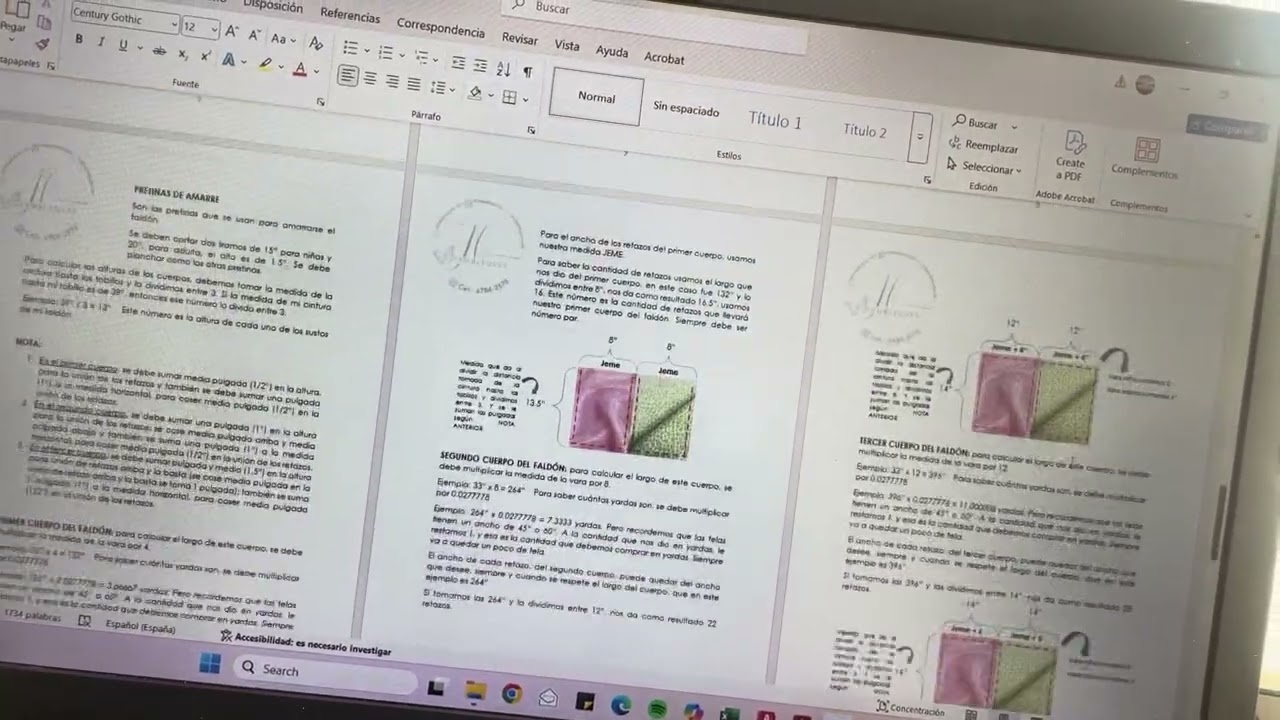Apply underline to selected text
The width and height of the screenshot is (1280, 720).
click(x=123, y=46)
